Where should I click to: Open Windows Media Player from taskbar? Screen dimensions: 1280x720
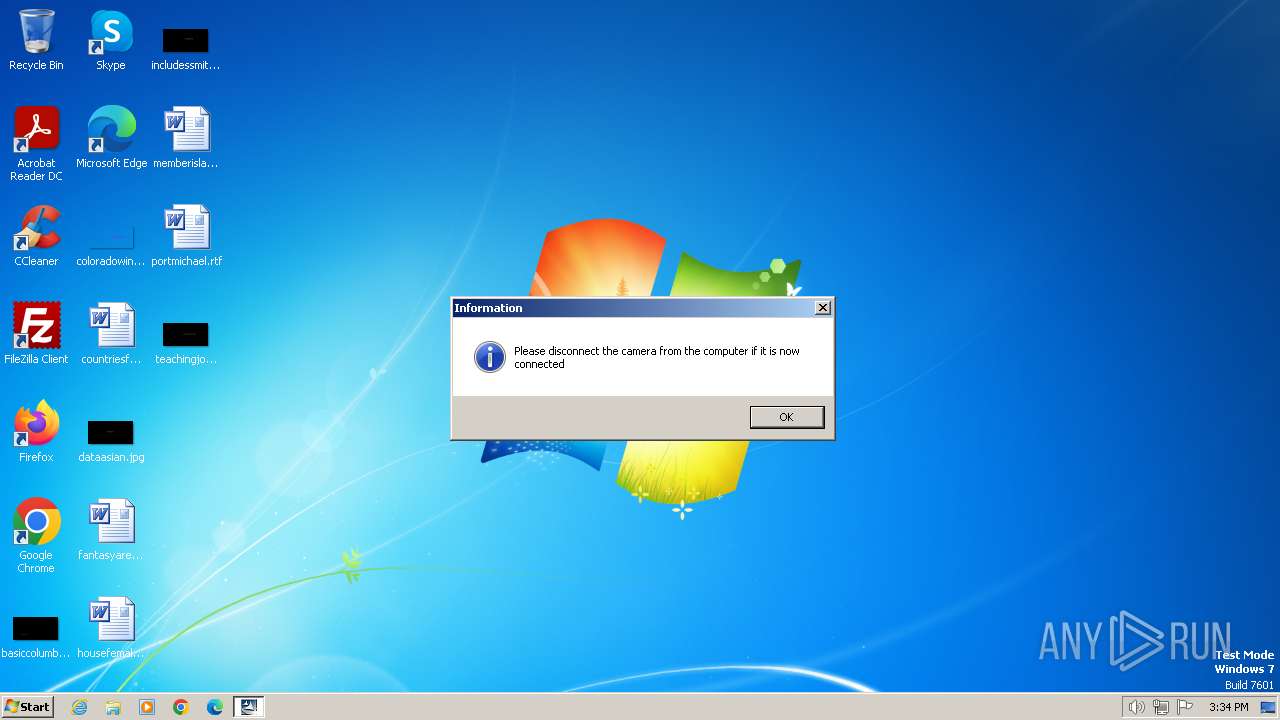(147, 707)
